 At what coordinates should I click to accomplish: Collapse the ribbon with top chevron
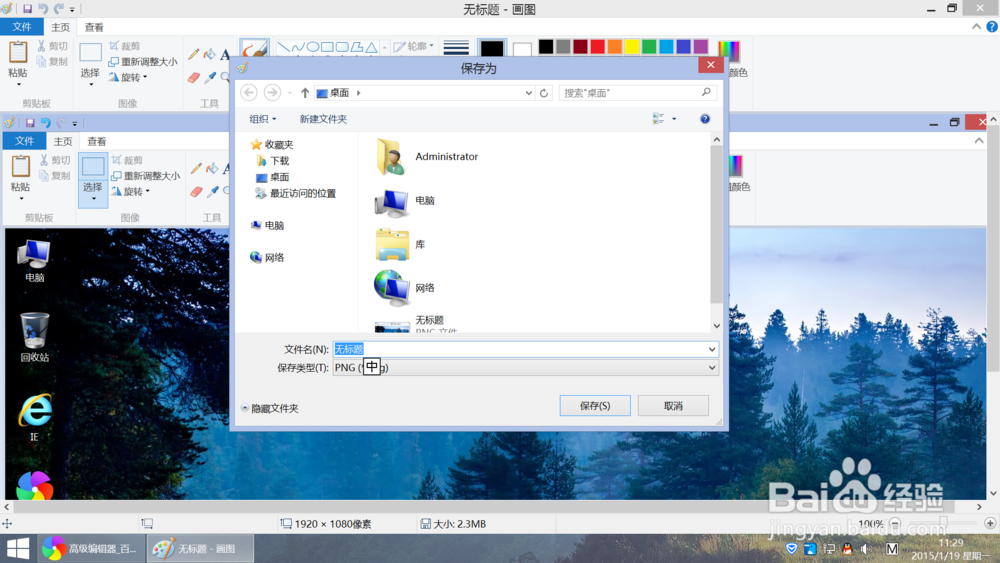[x=976, y=27]
